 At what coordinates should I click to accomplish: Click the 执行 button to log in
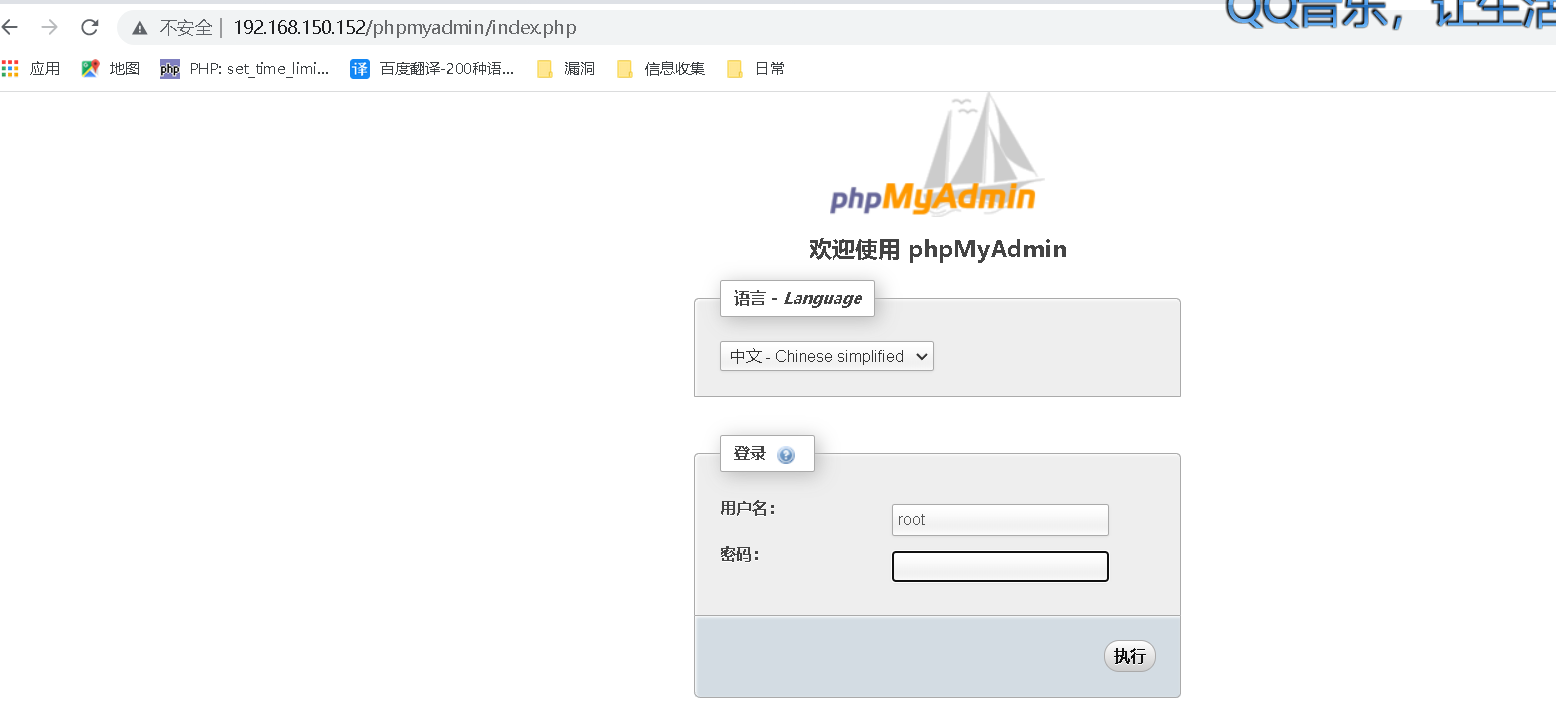pyautogui.click(x=1130, y=656)
